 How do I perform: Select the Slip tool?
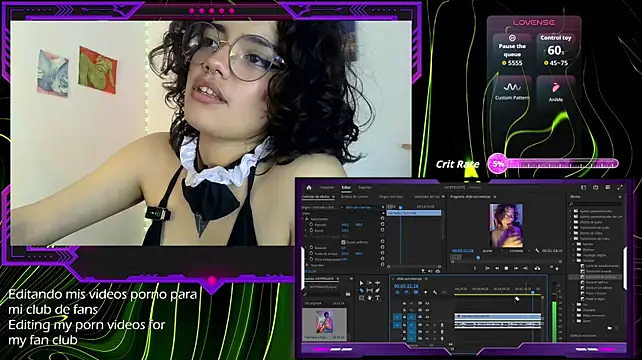point(370,290)
